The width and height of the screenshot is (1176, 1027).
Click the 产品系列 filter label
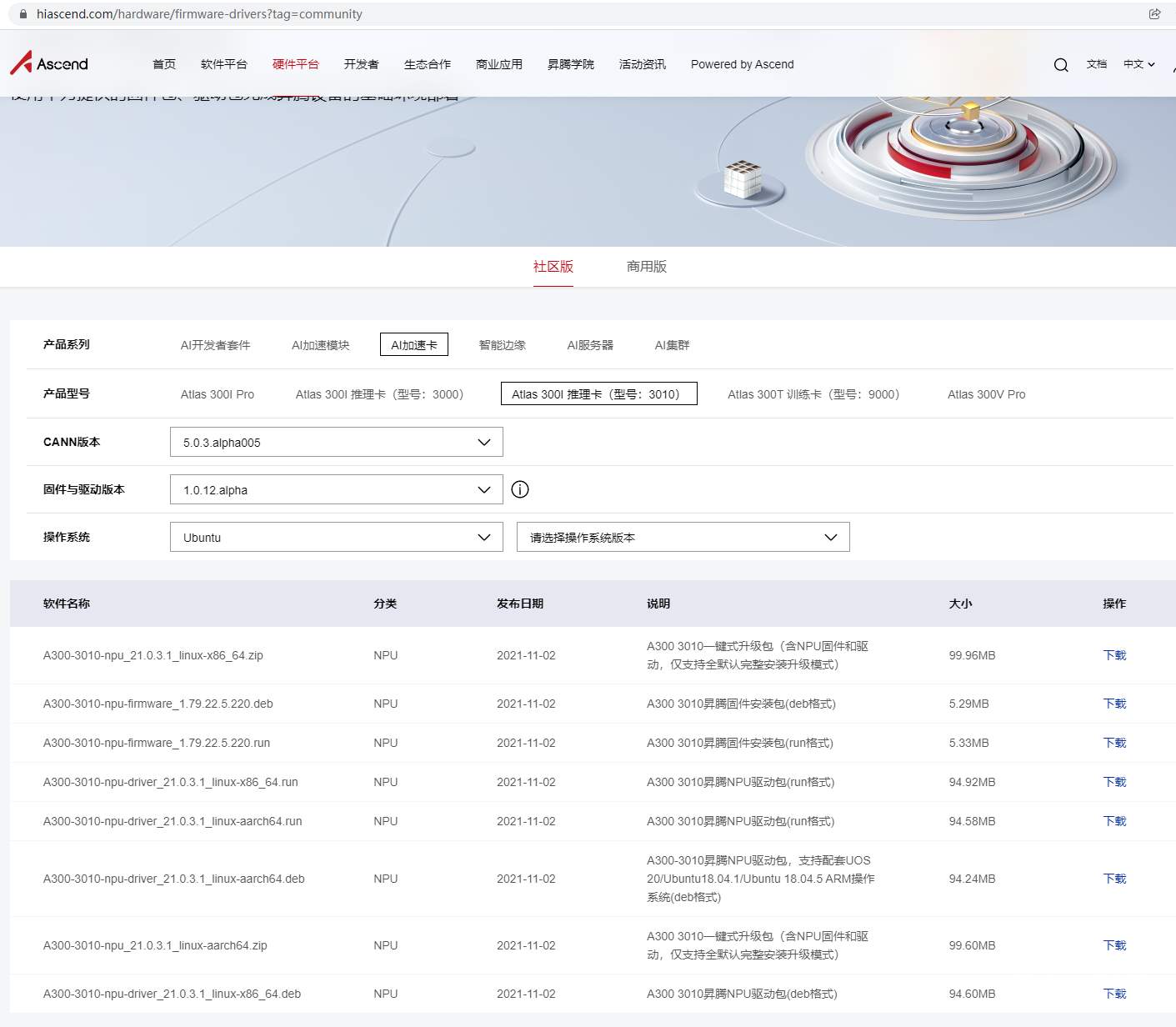coord(67,344)
